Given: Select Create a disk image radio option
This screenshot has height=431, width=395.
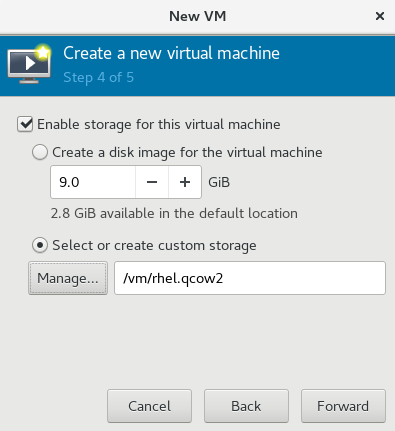Looking at the screenshot, I should click(x=40, y=152).
